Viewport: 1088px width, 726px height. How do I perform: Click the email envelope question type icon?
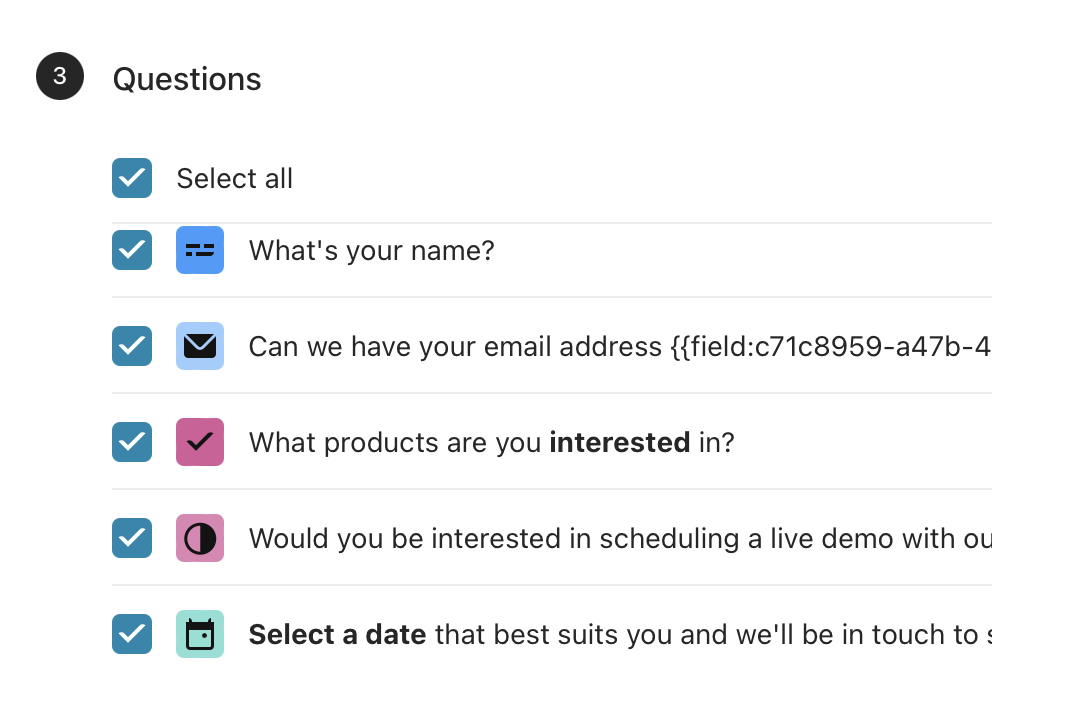click(200, 346)
